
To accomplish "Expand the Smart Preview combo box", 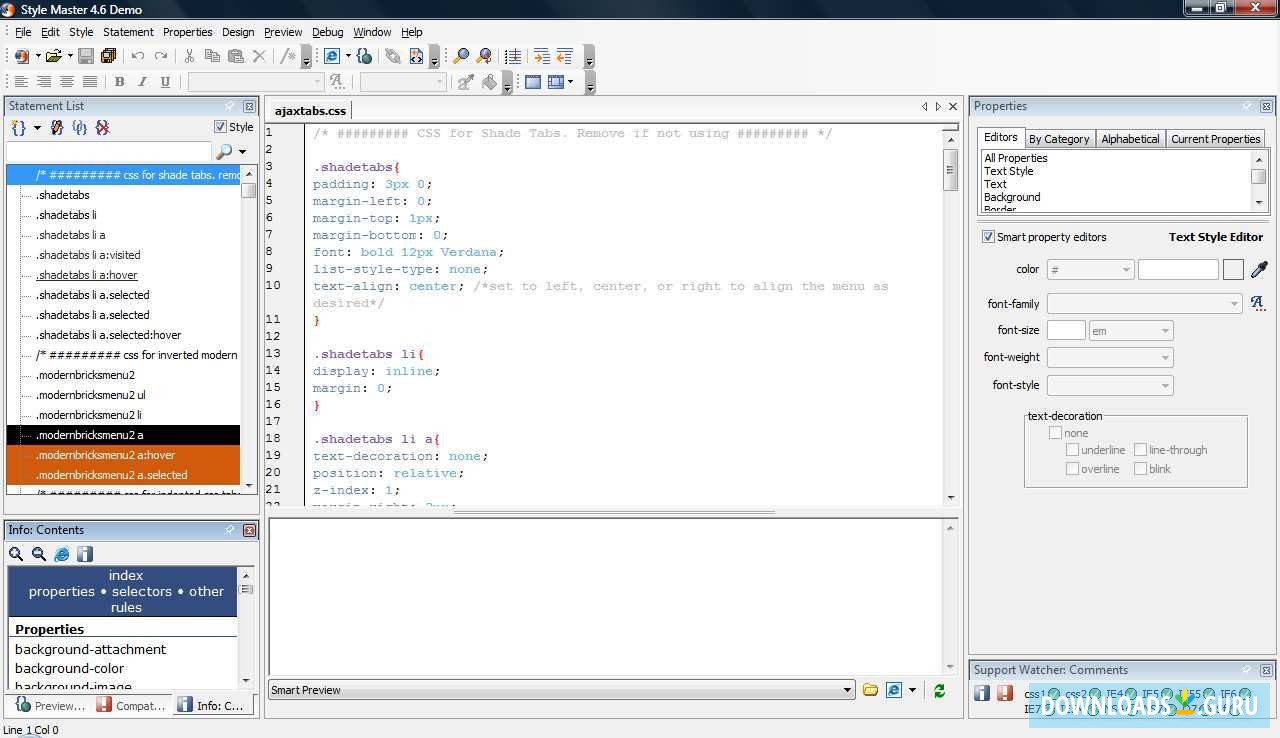I will coord(847,690).
